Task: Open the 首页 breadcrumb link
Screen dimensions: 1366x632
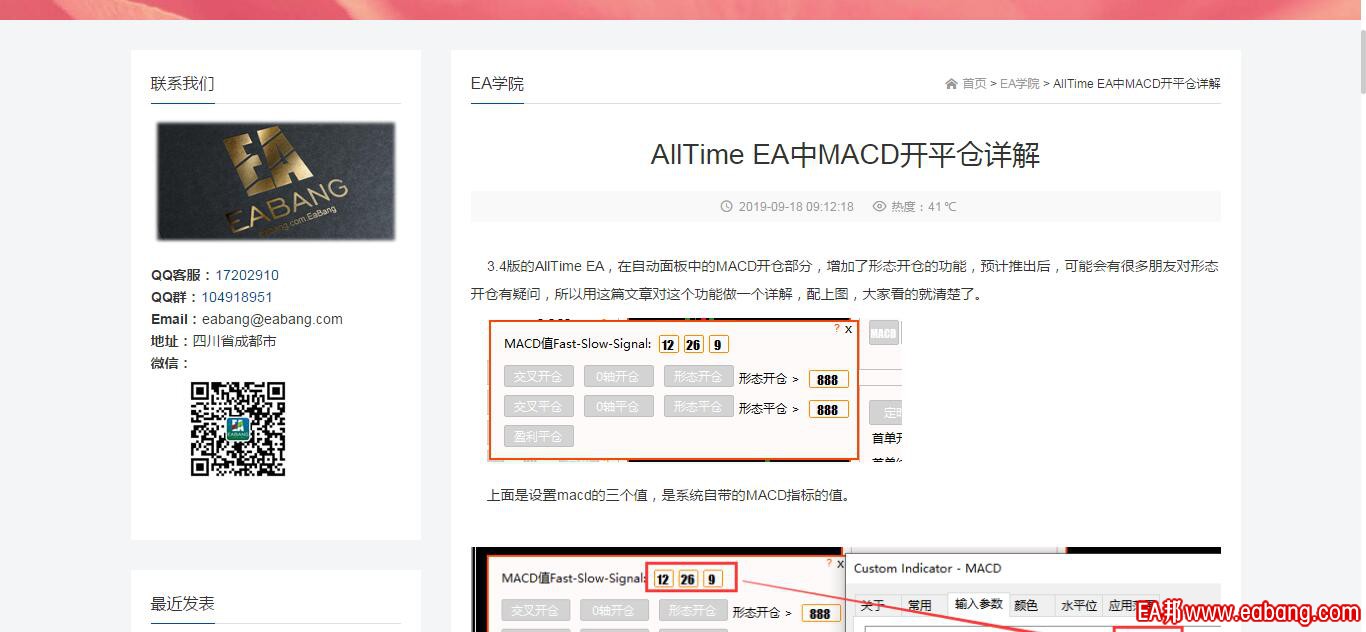Action: [x=974, y=84]
